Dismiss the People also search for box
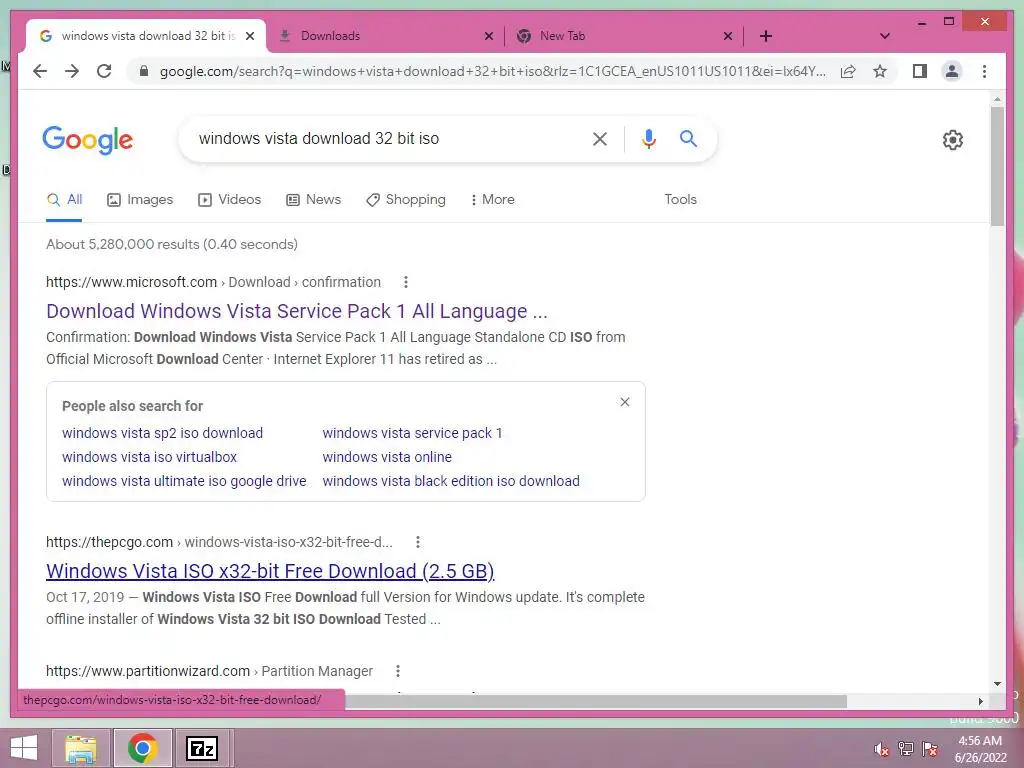 pos(625,402)
